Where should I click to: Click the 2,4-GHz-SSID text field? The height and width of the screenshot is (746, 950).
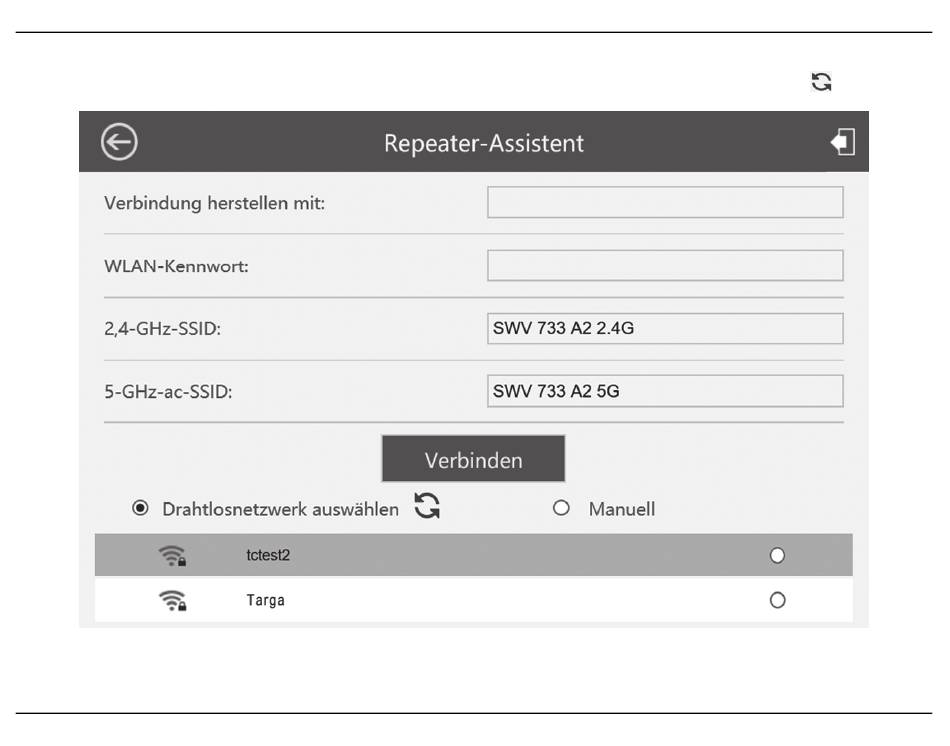pyautogui.click(x=665, y=328)
